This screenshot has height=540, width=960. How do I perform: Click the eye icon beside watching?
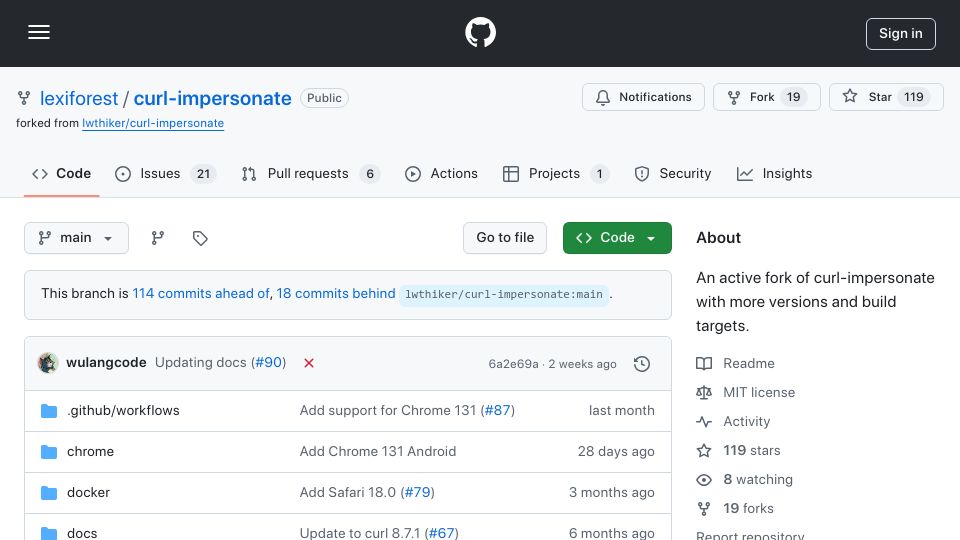[704, 480]
